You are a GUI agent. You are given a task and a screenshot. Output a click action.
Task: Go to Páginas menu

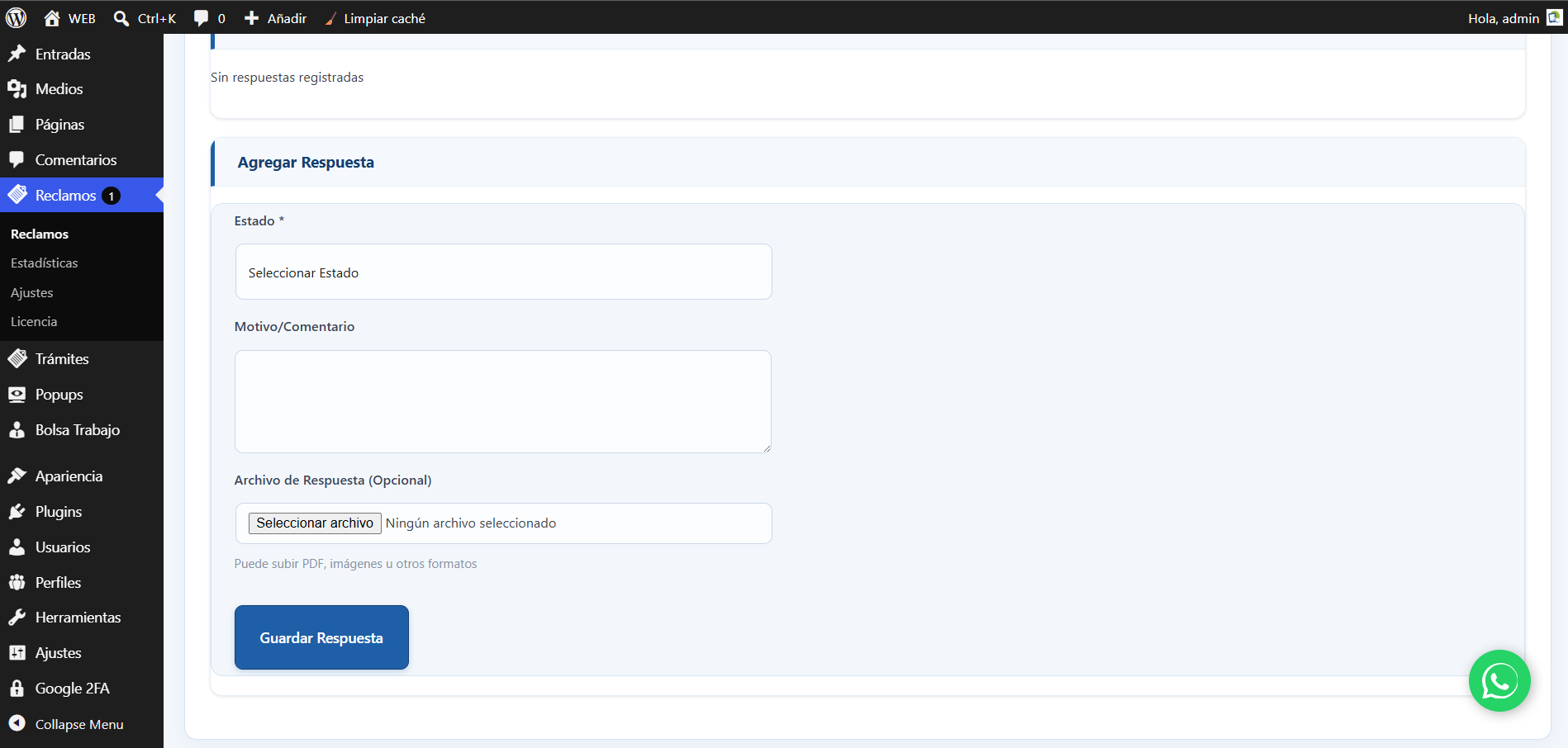(x=59, y=125)
